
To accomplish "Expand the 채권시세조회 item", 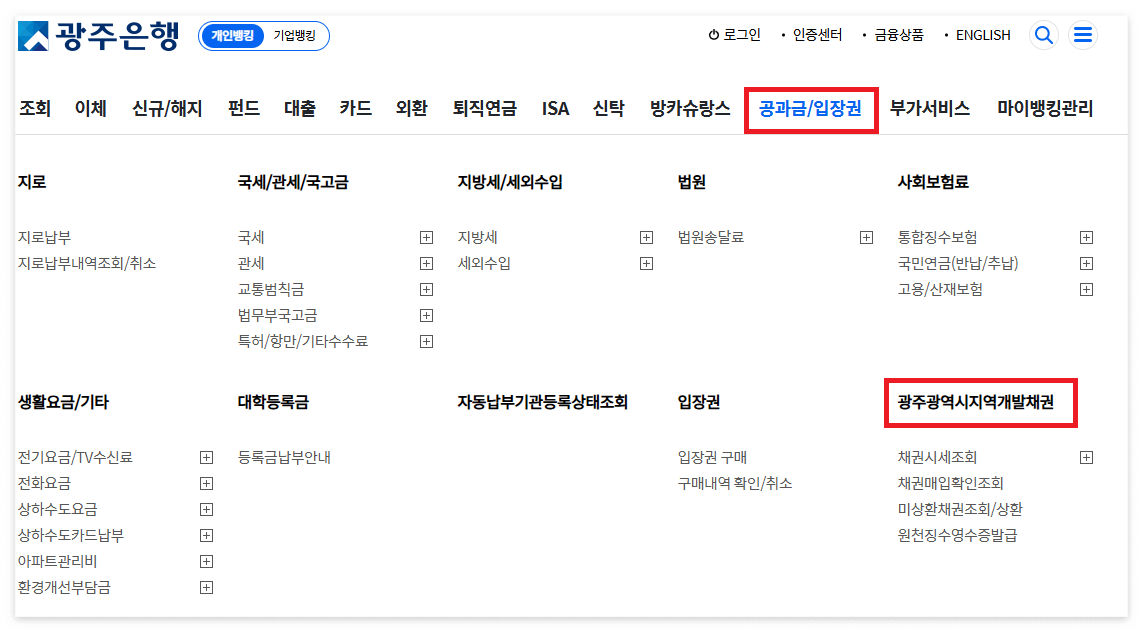I will click(x=1086, y=457).
